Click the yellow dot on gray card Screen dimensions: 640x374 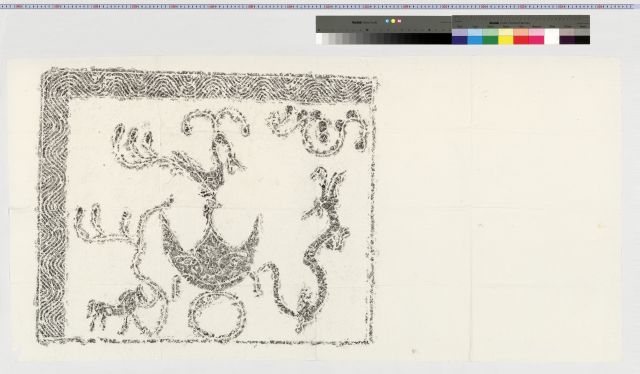click(393, 21)
